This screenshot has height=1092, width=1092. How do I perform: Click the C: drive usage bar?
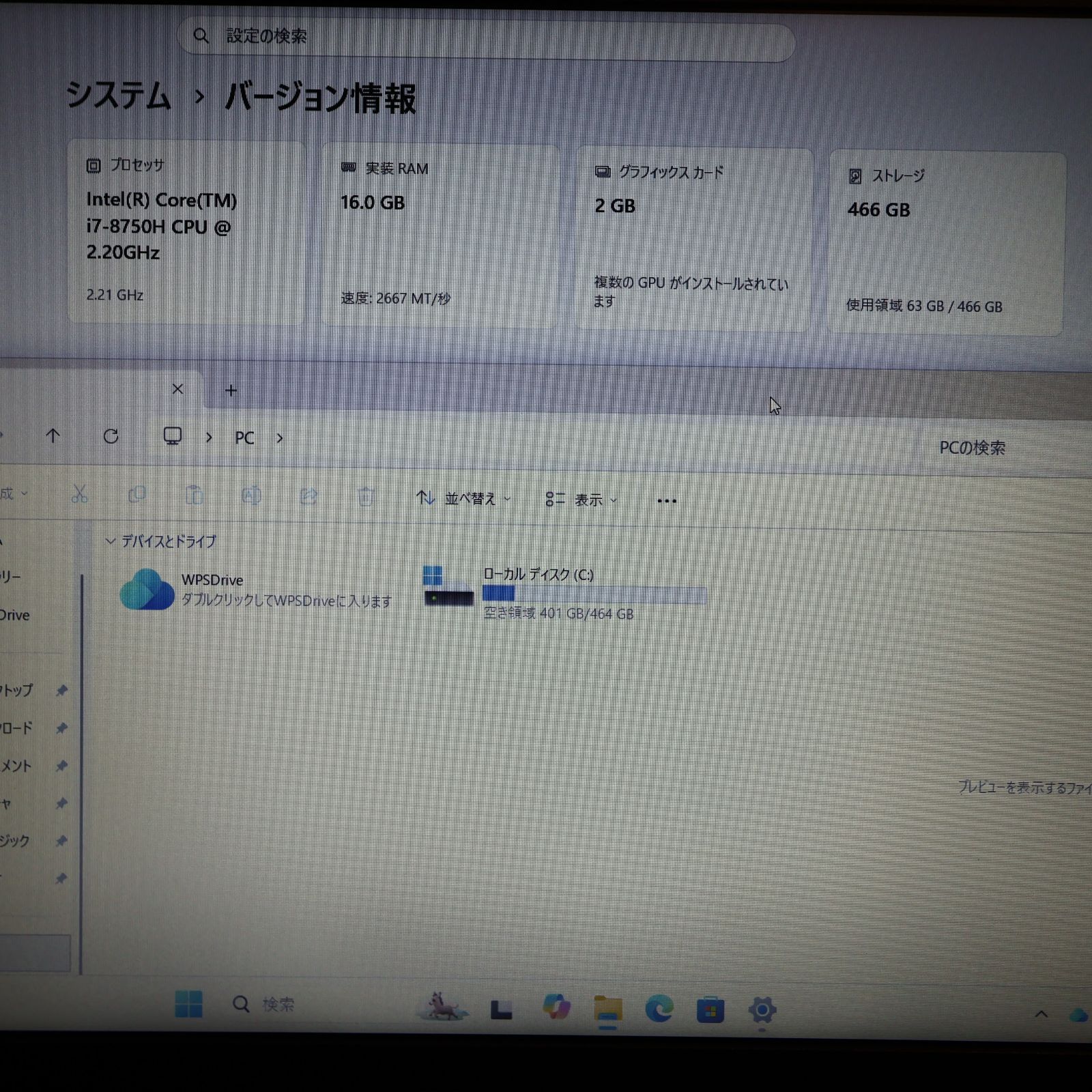tap(594, 594)
